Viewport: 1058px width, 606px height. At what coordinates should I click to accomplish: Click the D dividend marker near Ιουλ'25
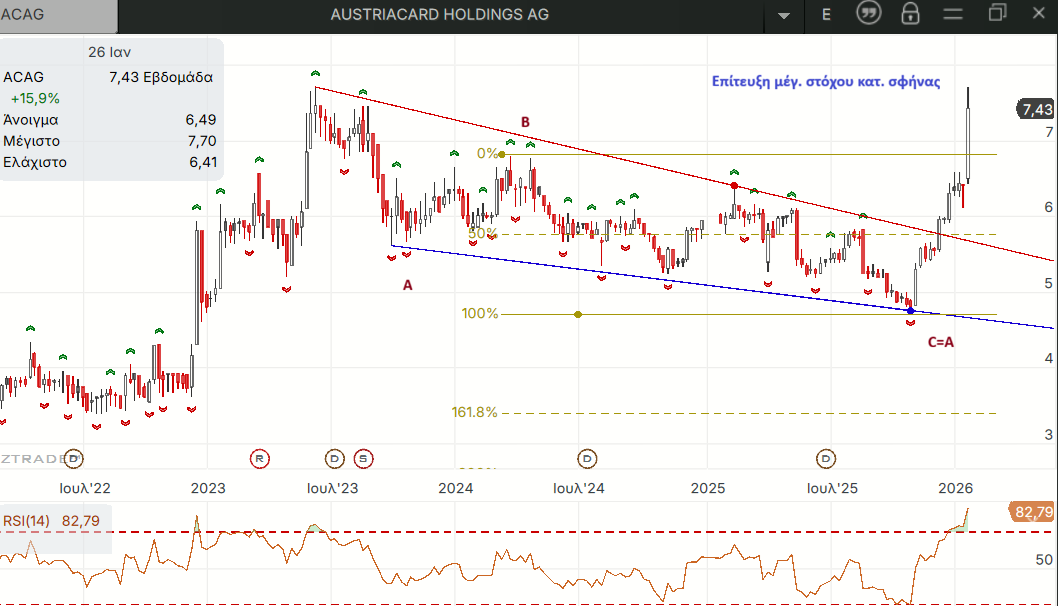tap(826, 459)
